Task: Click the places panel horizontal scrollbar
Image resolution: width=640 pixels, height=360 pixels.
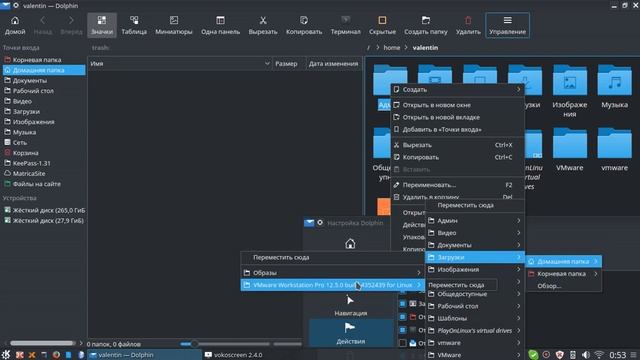Action: click(x=42, y=343)
